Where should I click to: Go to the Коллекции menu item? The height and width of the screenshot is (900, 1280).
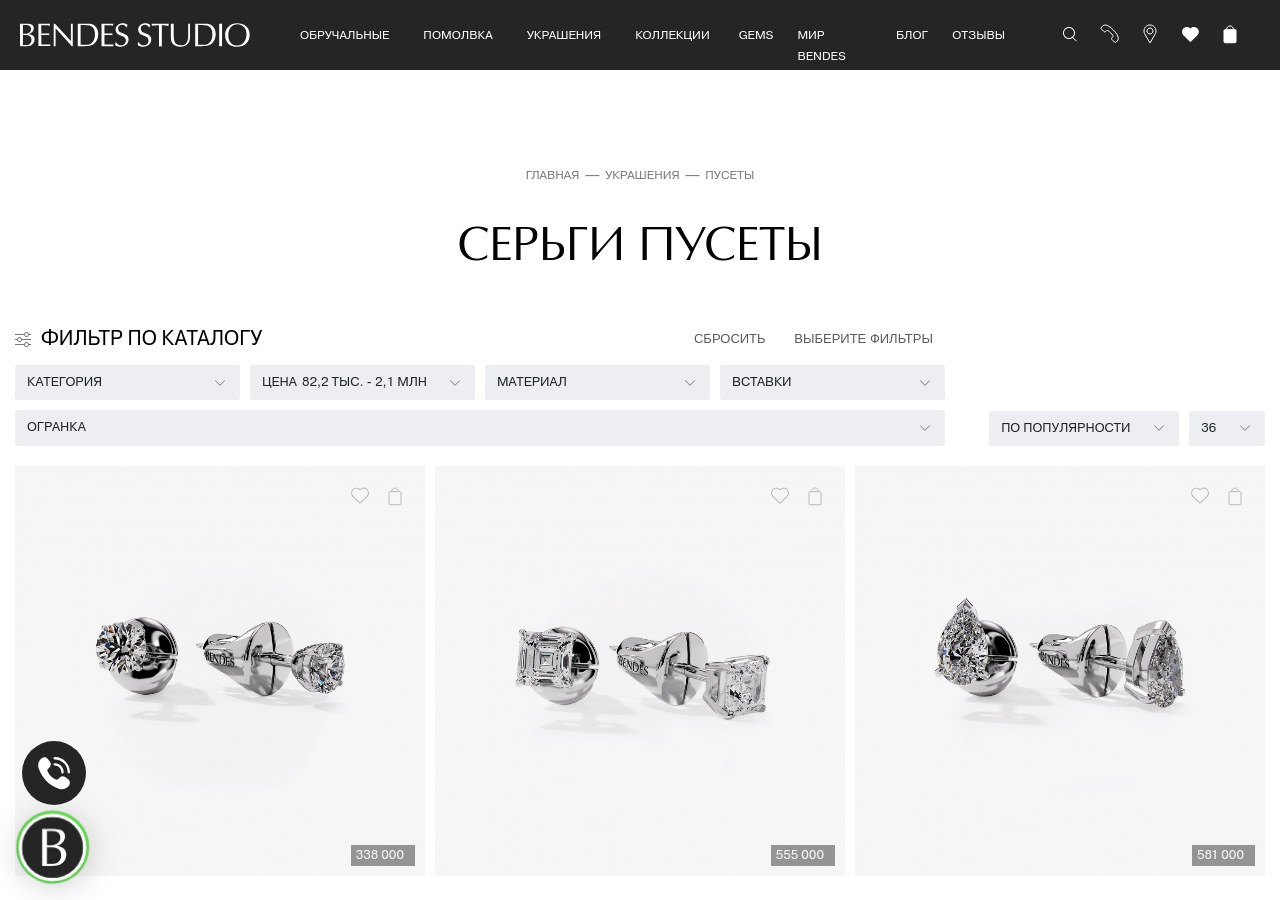coord(672,35)
